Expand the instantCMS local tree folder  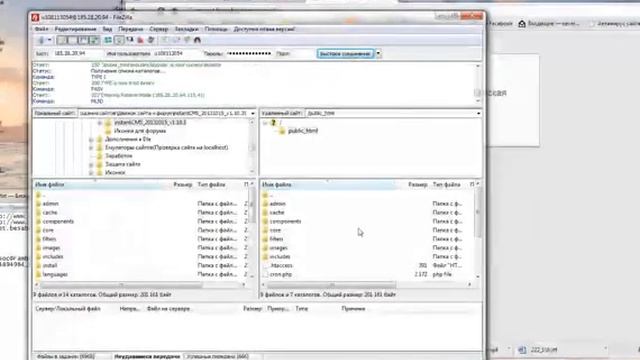tap(100, 122)
